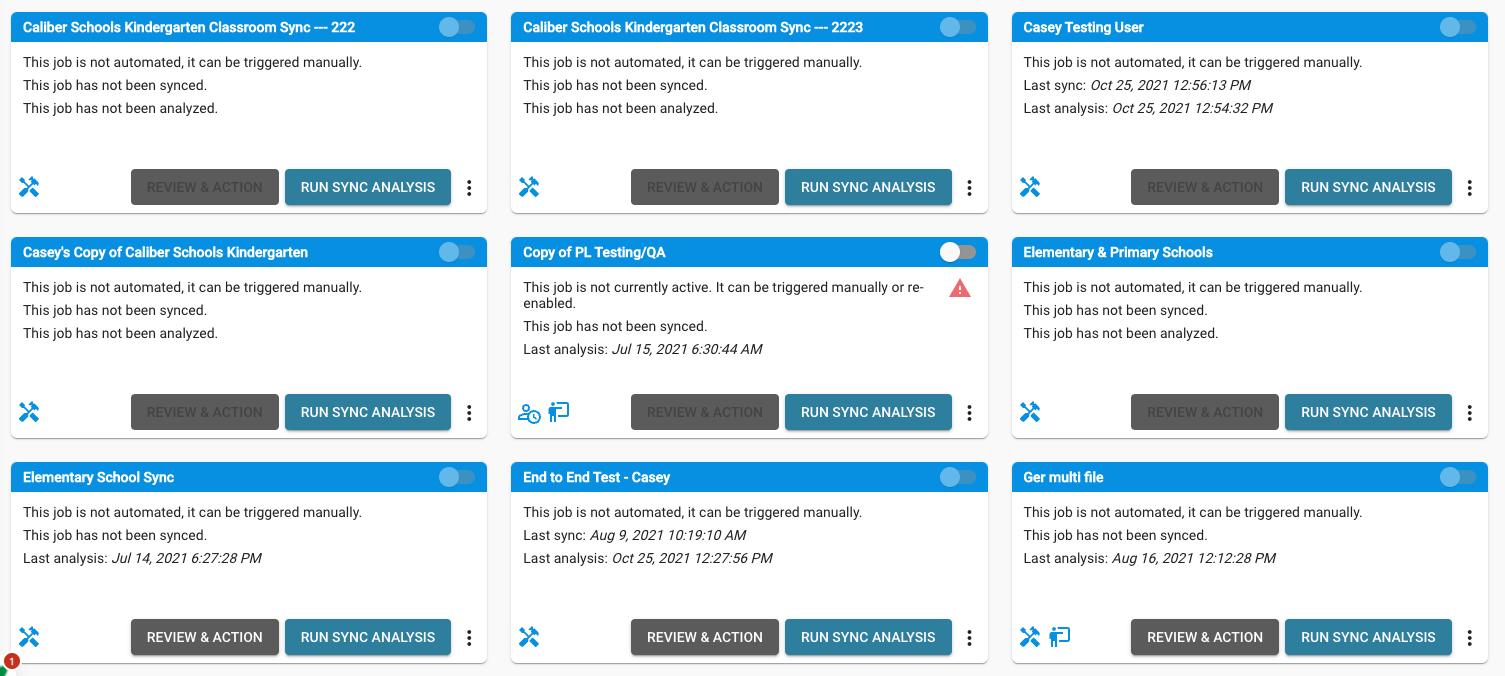1505x676 pixels.
Task: Open the three-dot menu on Casey Testing User
Action: click(1469, 187)
